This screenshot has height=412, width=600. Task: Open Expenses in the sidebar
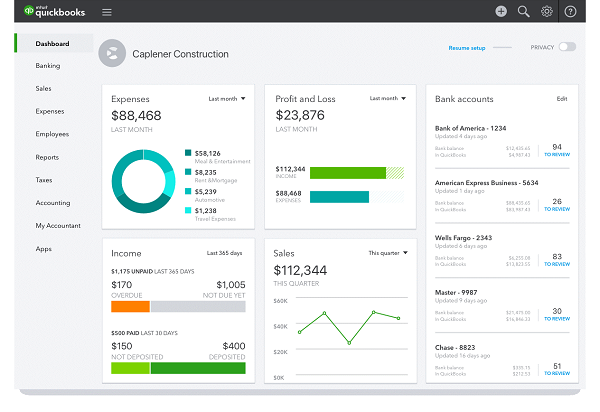(50, 111)
